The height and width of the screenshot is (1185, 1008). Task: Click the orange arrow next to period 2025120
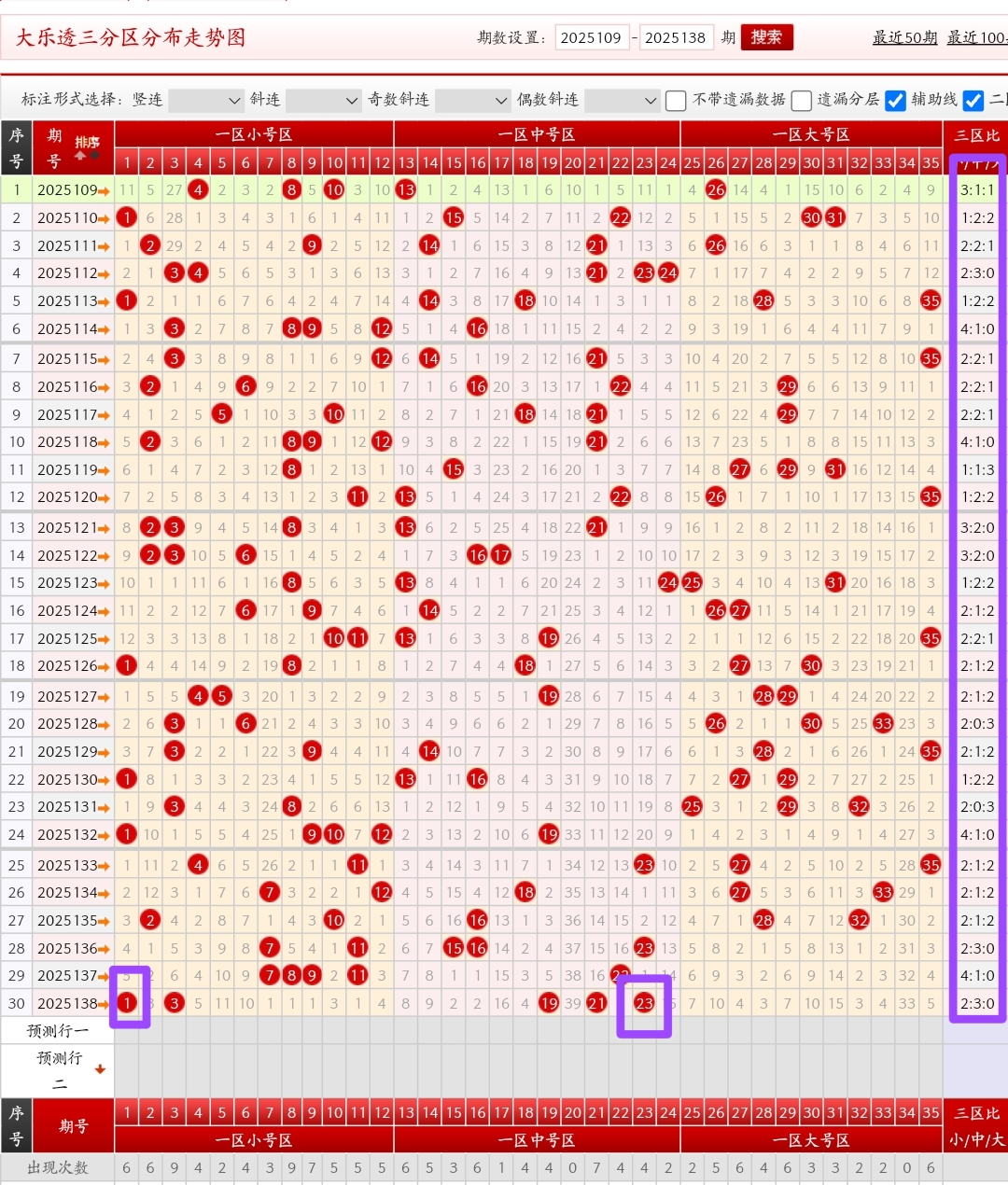(105, 498)
